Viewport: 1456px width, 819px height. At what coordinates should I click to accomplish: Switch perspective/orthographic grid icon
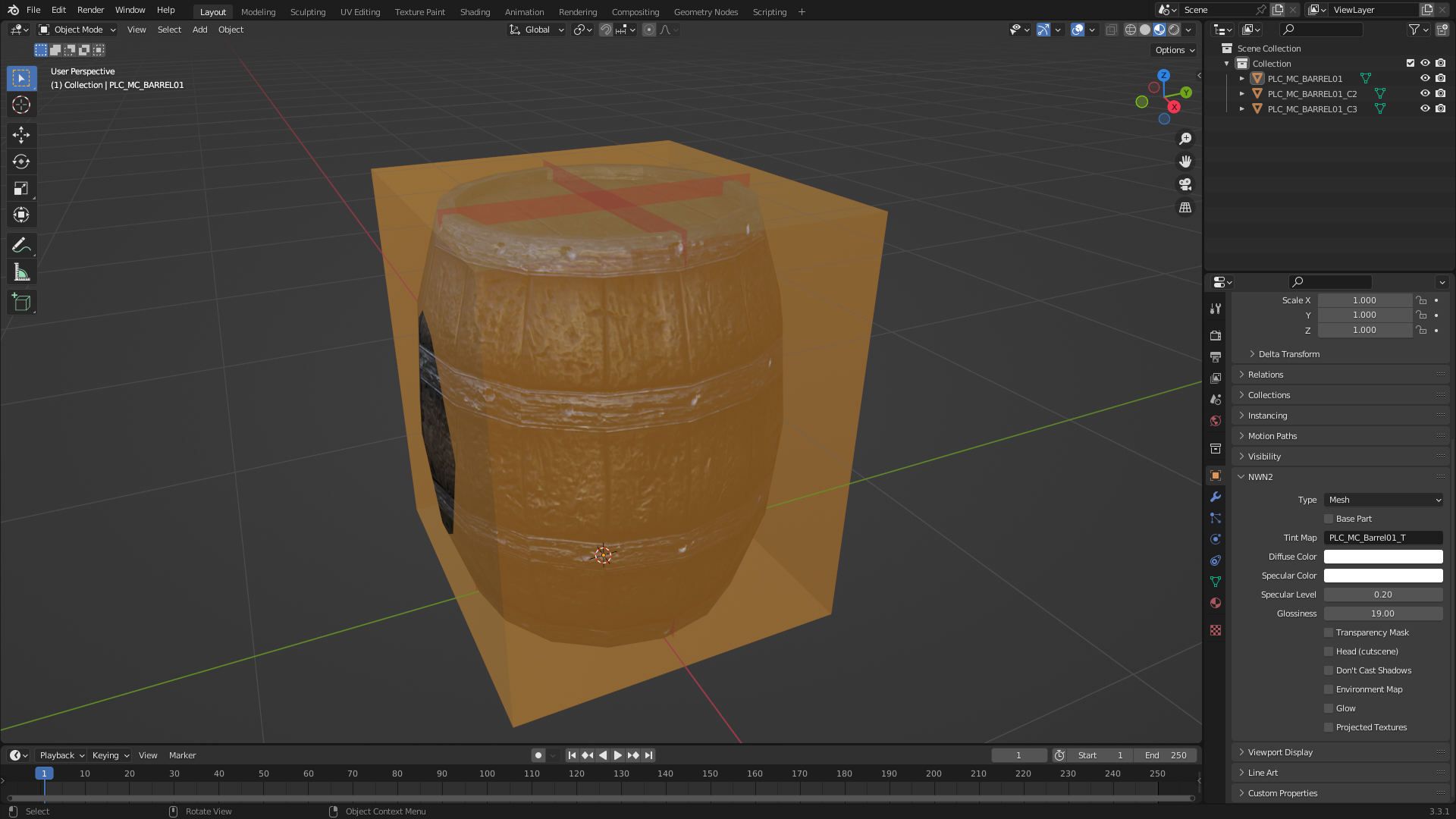pos(1185,207)
